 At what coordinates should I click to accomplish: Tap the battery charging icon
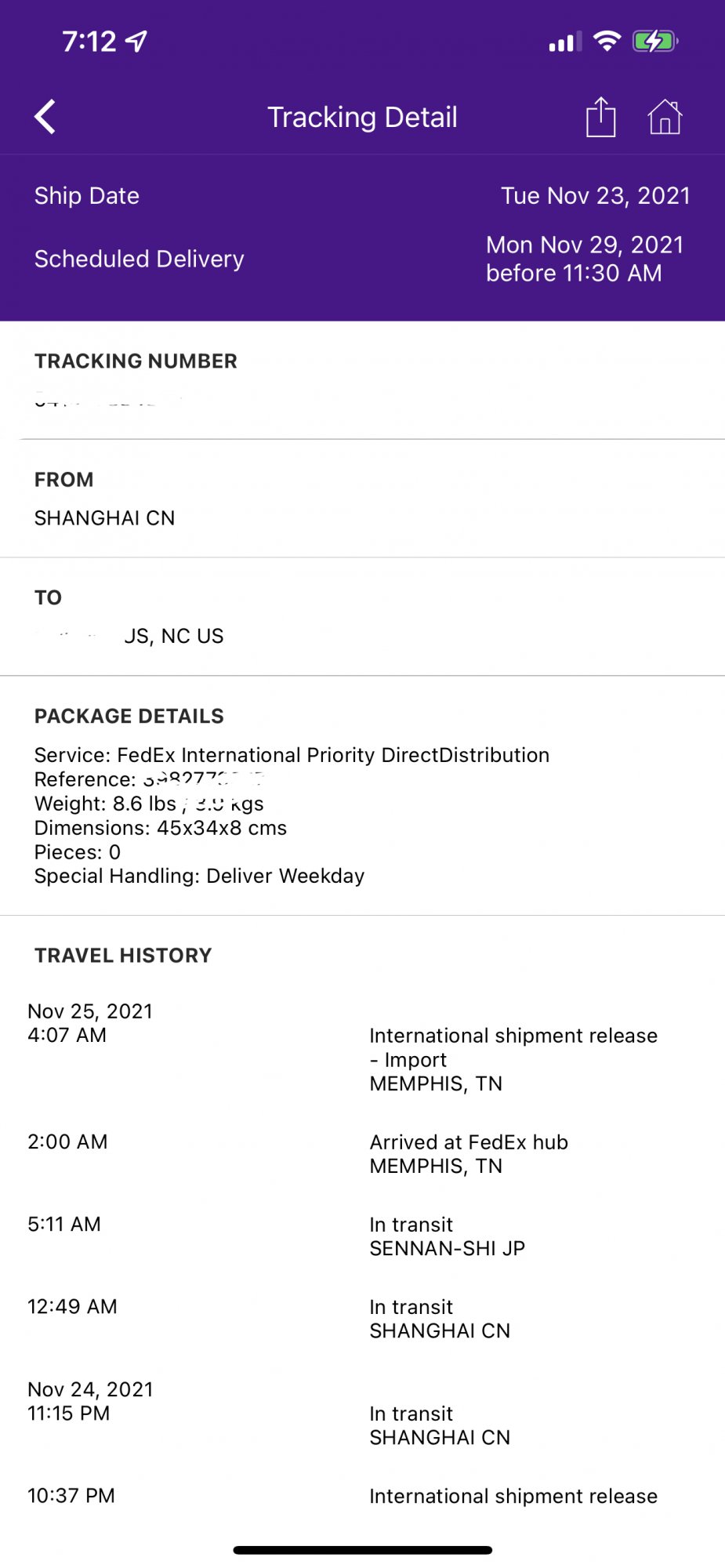tap(654, 41)
